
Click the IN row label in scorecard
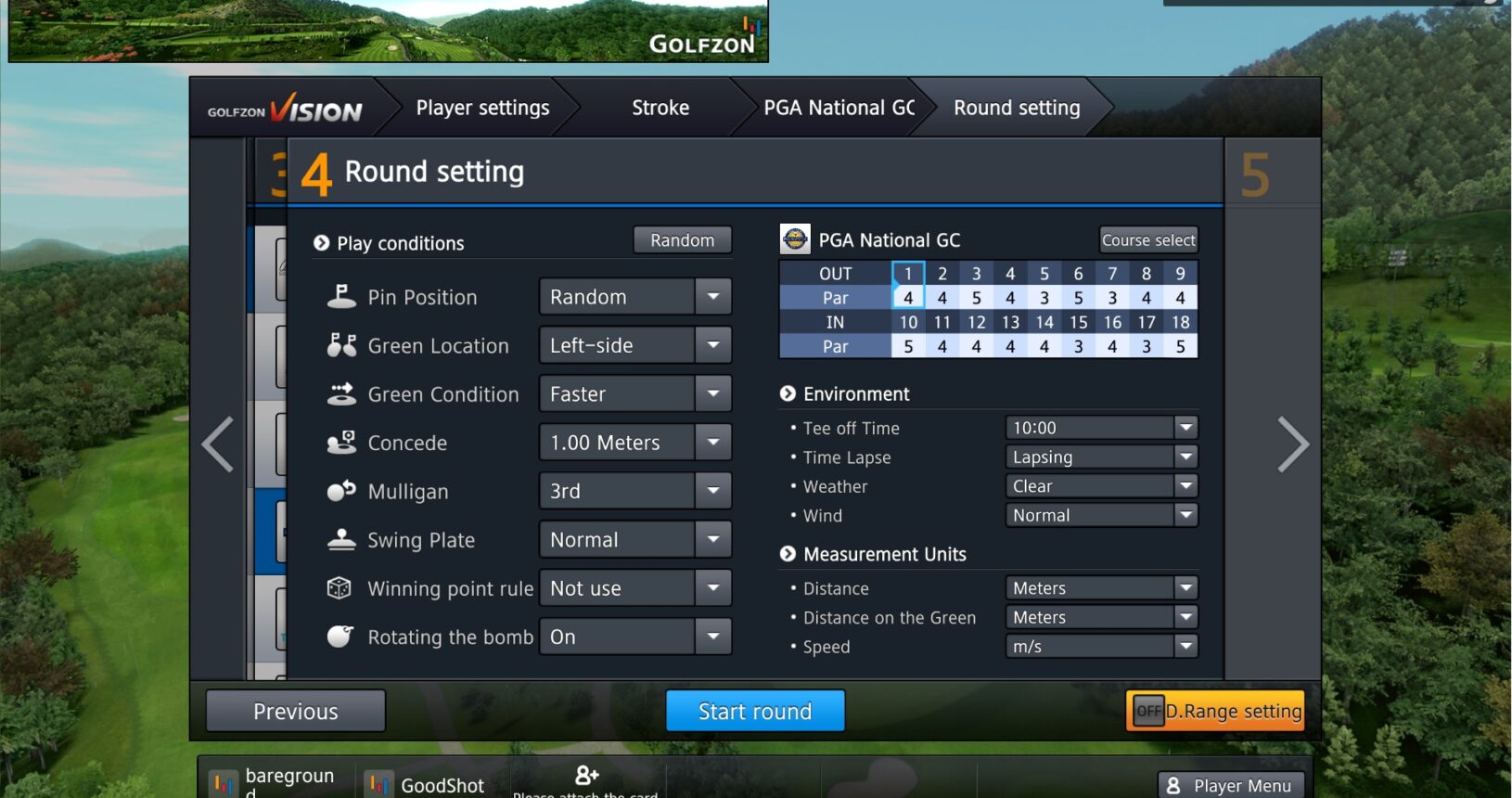coord(835,322)
